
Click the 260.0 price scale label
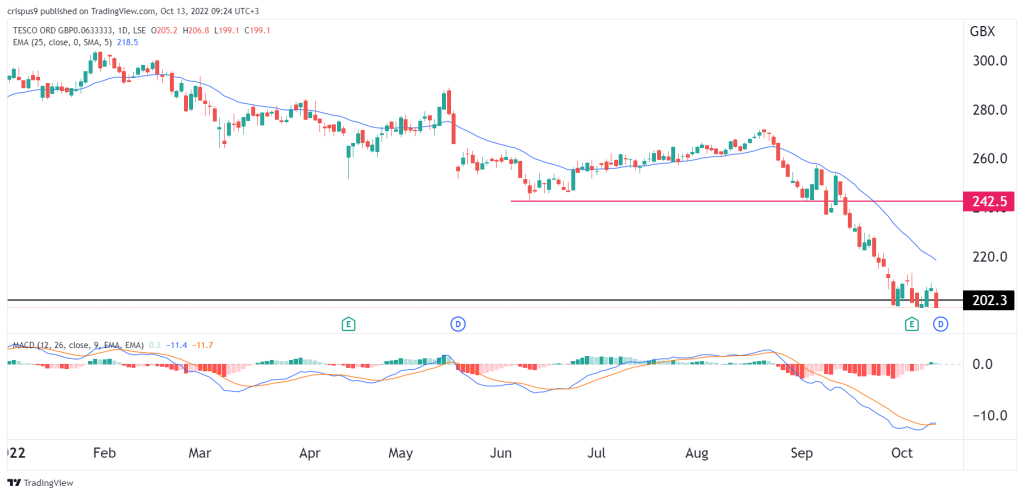point(988,159)
